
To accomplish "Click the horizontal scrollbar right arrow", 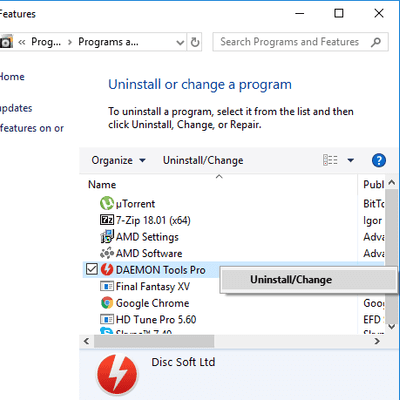I will coord(377,341).
